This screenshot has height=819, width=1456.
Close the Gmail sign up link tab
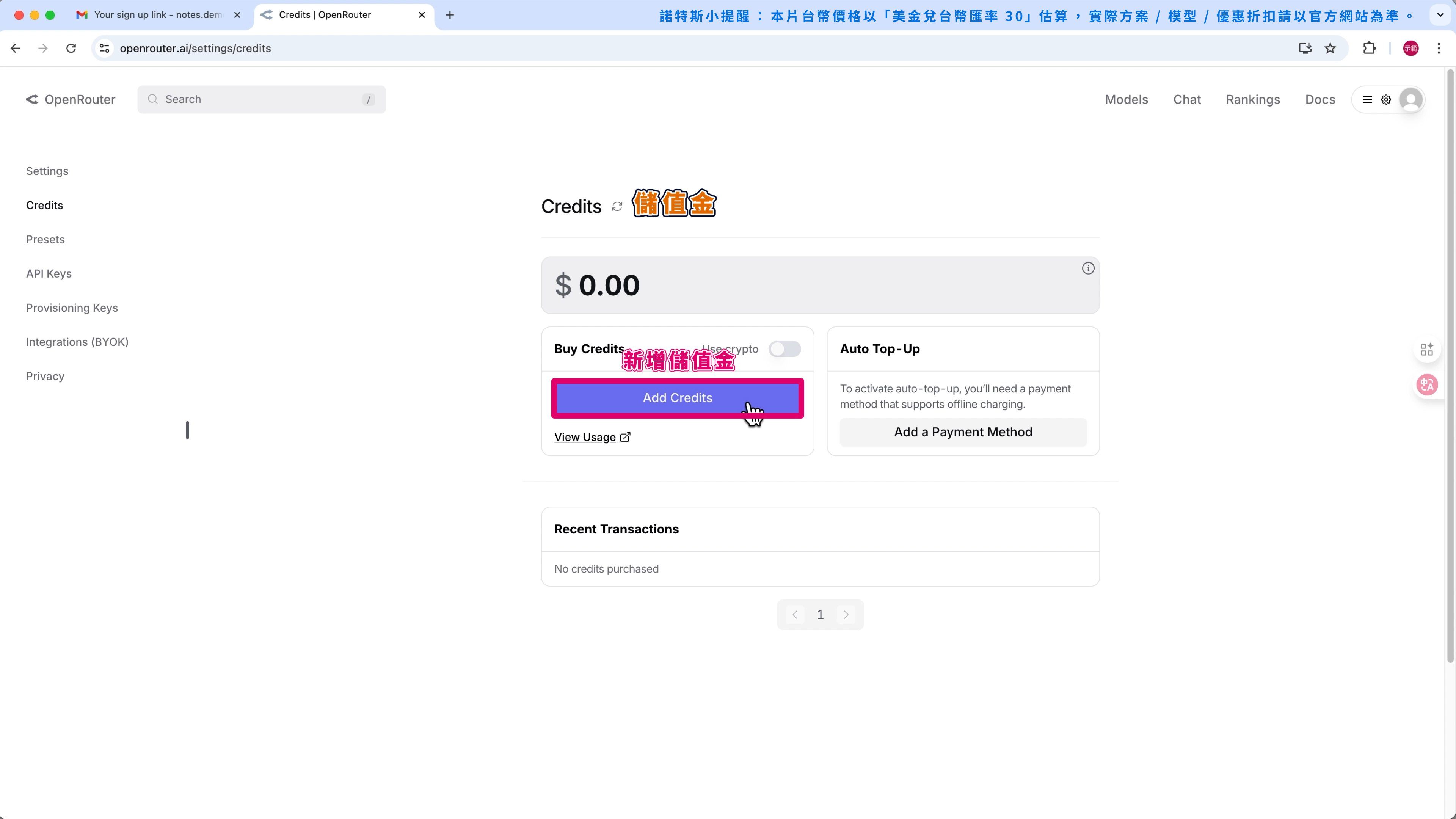tap(237, 15)
